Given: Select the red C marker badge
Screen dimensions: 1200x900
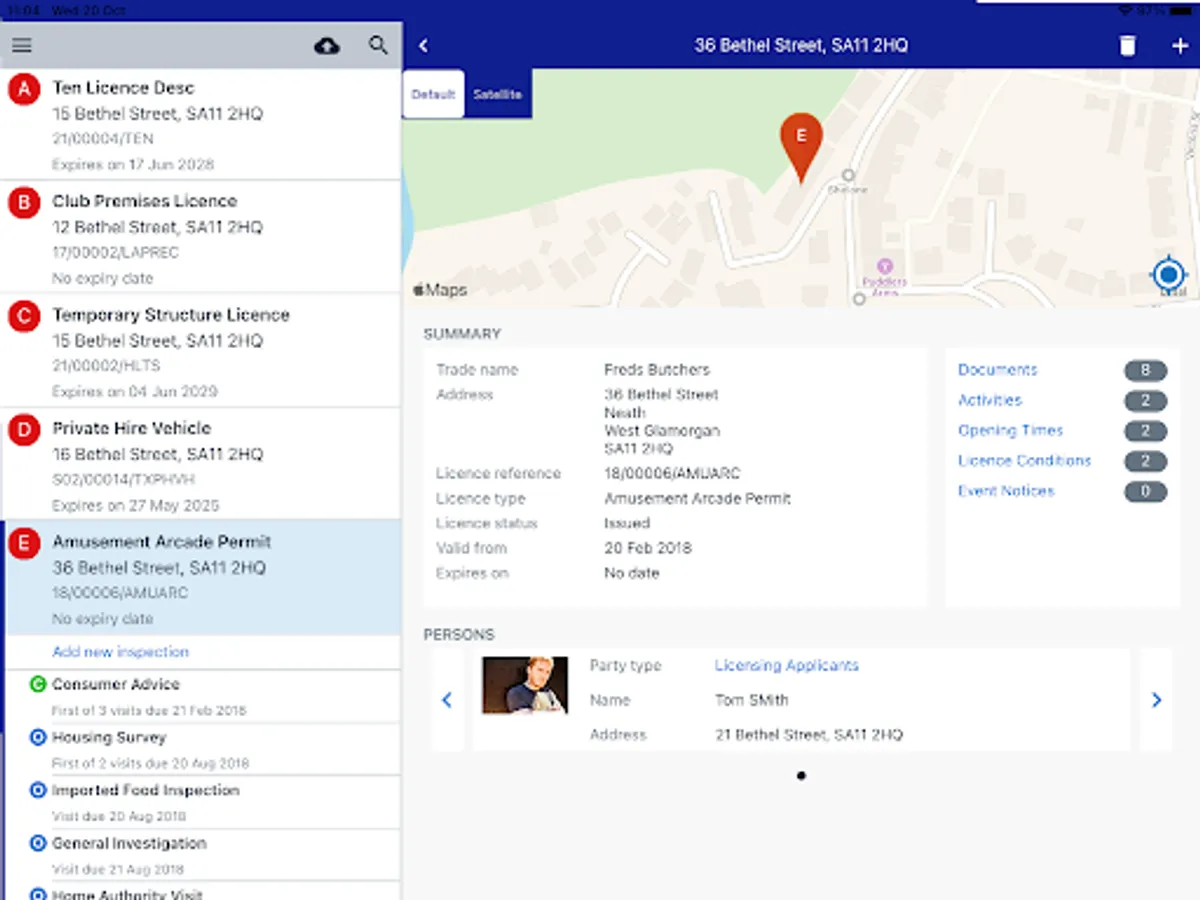Looking at the screenshot, I should 23,317.
